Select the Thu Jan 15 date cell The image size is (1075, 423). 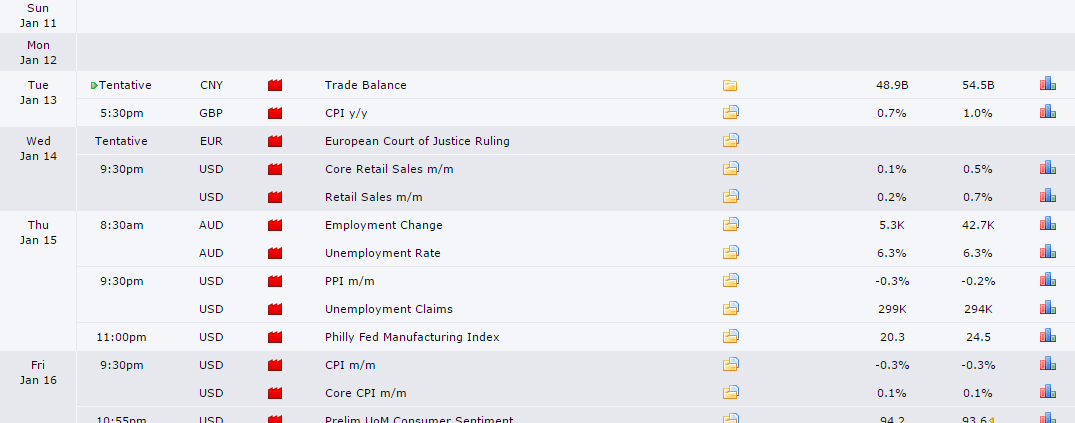click(x=38, y=232)
